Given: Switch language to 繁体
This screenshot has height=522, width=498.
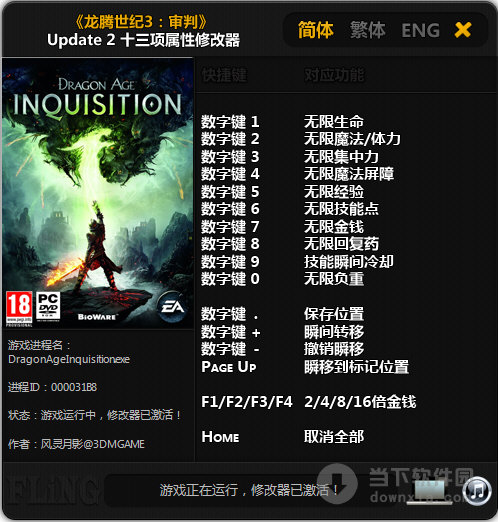Looking at the screenshot, I should 368,30.
